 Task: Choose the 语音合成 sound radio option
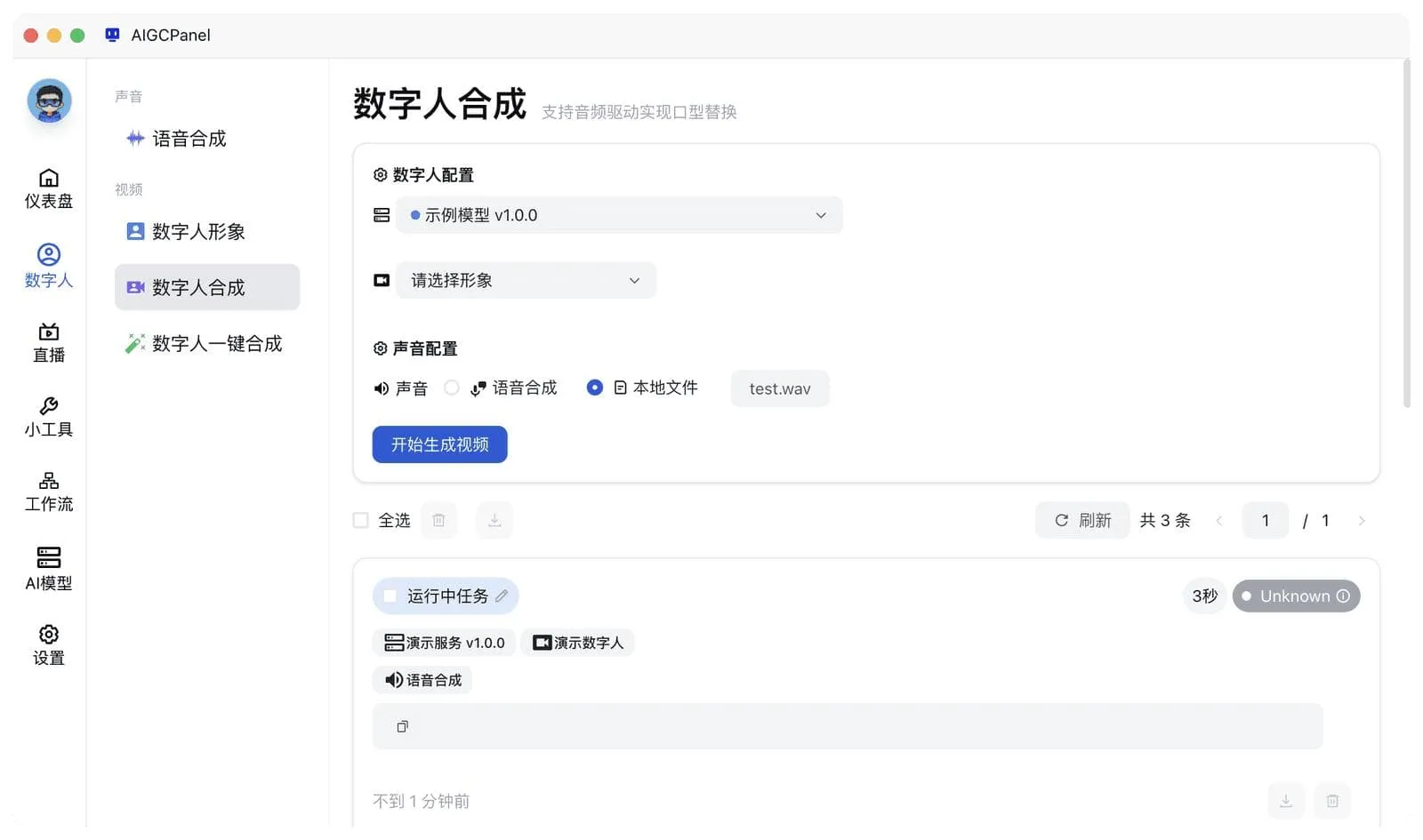click(452, 388)
